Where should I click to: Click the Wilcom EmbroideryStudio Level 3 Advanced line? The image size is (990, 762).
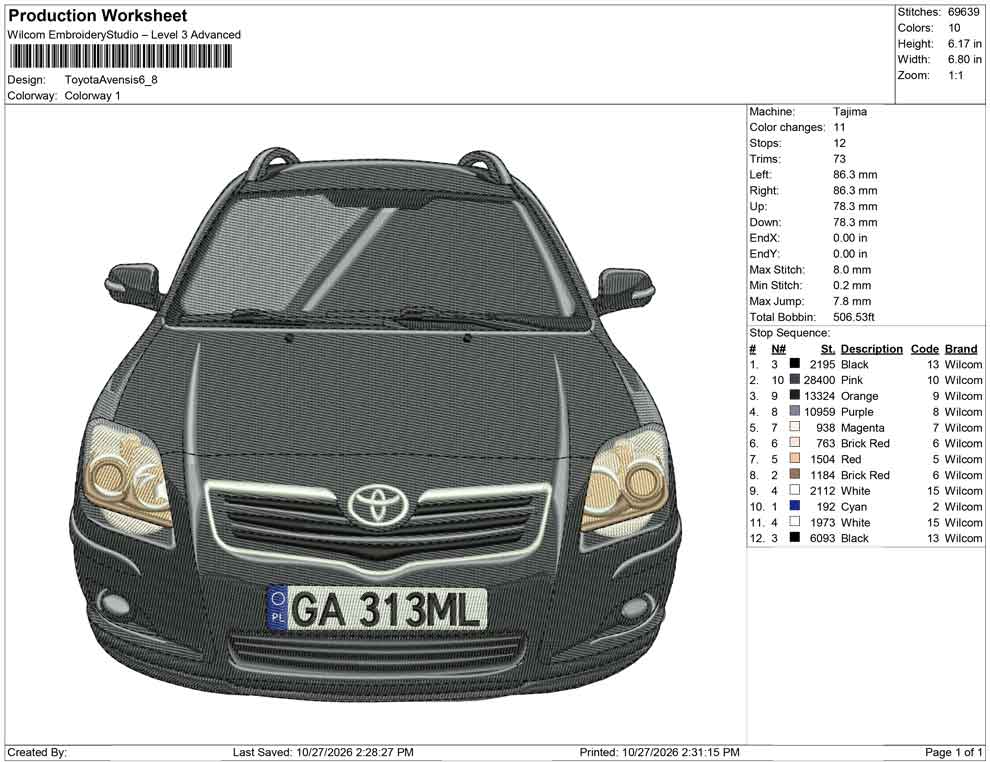point(124,35)
